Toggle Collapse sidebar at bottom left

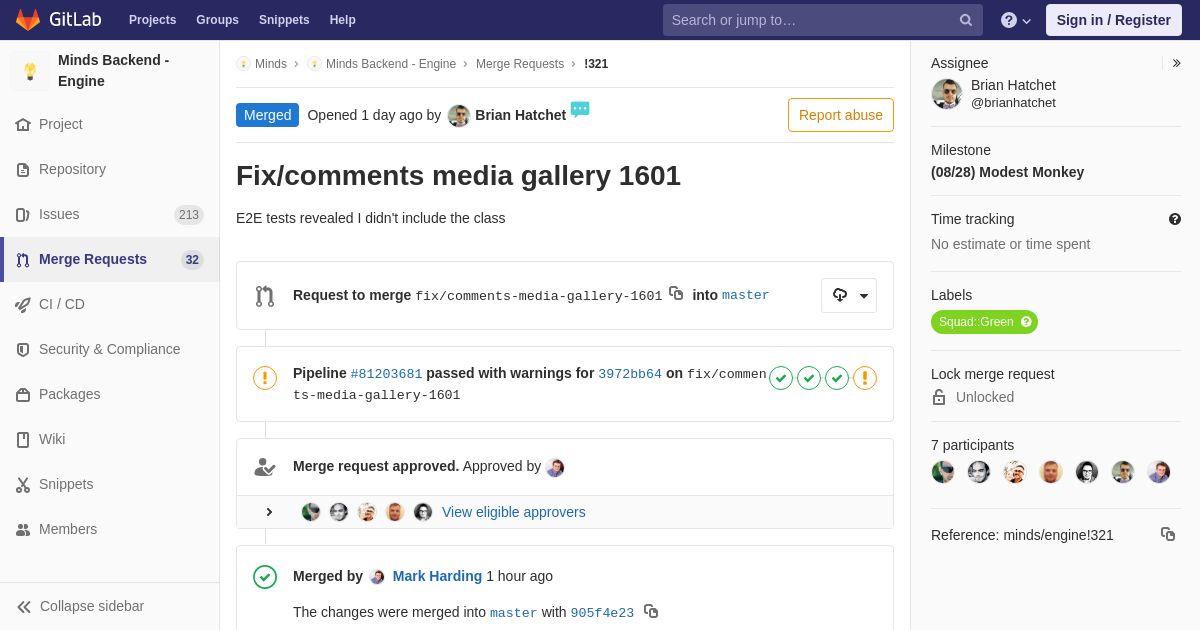coord(80,606)
